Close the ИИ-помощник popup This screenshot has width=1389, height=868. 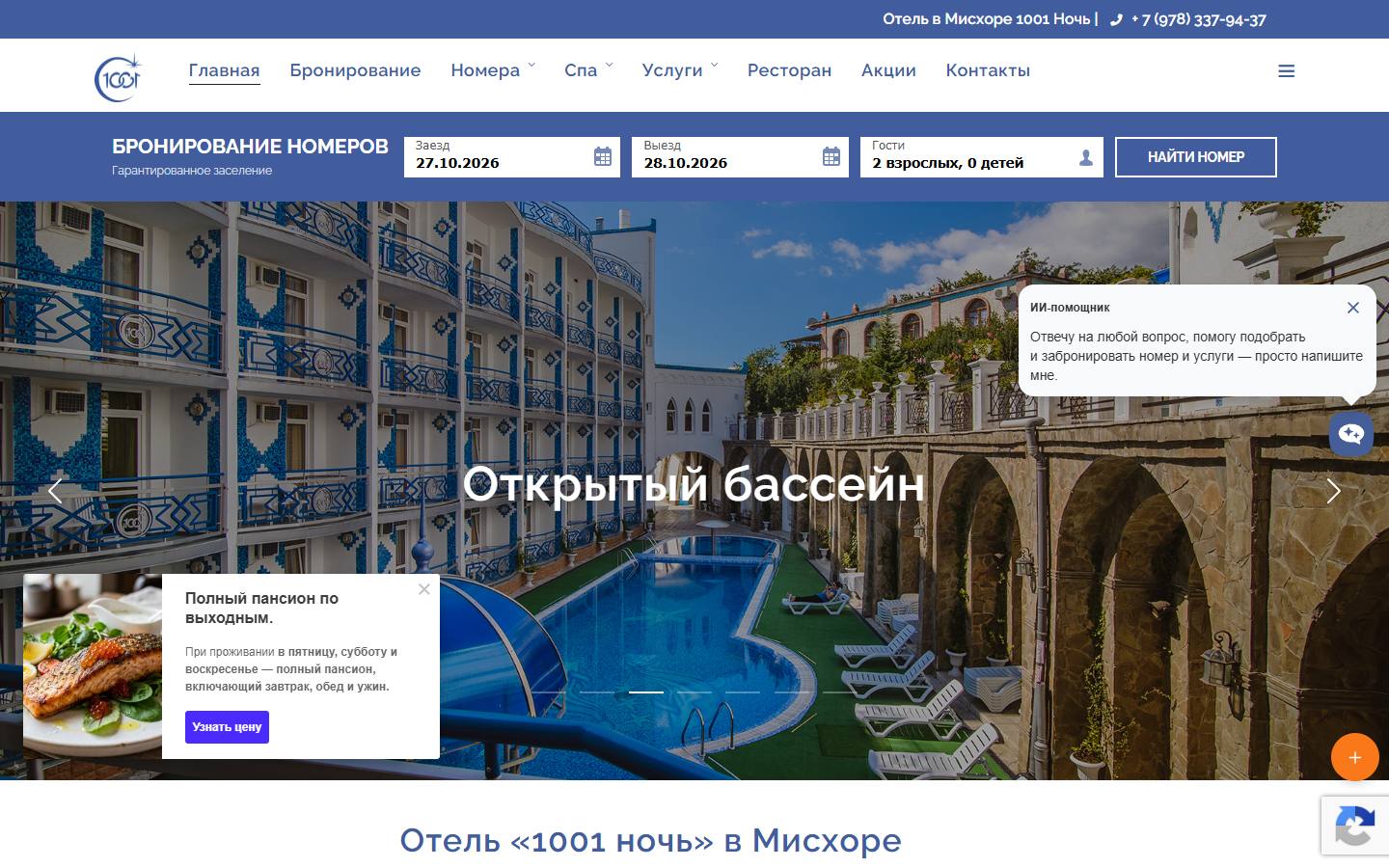click(x=1353, y=308)
